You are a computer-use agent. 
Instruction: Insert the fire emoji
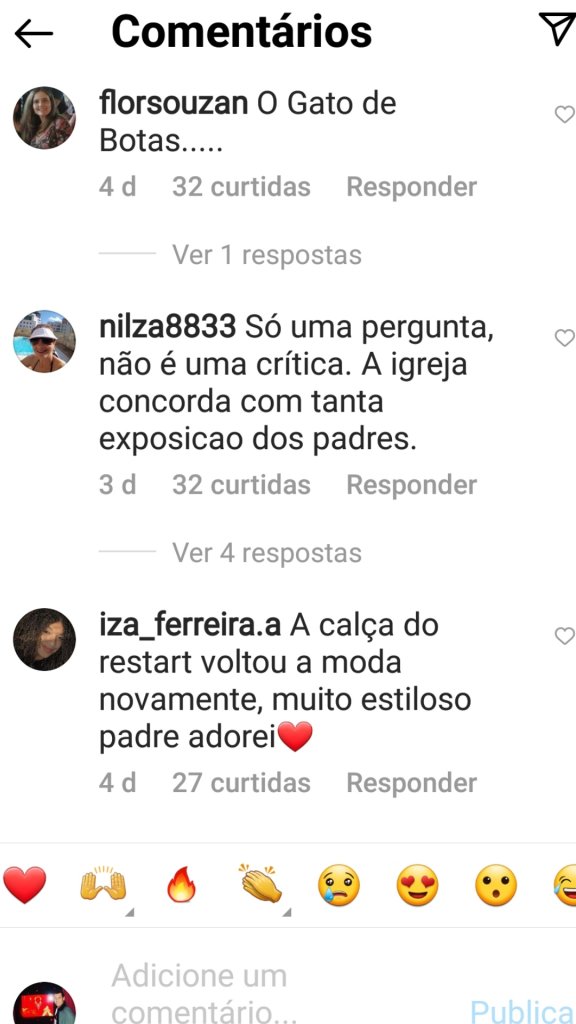click(x=182, y=886)
